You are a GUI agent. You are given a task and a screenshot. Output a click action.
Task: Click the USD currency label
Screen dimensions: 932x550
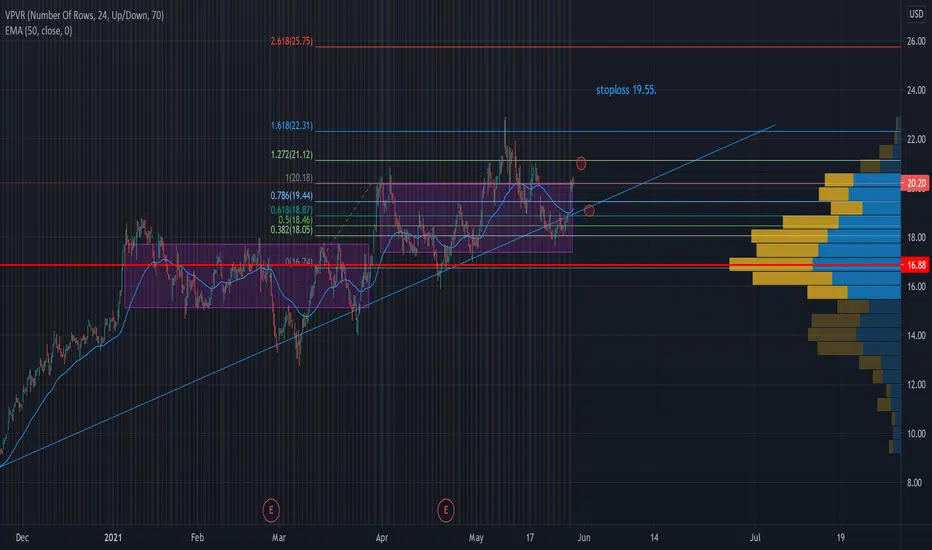(916, 14)
